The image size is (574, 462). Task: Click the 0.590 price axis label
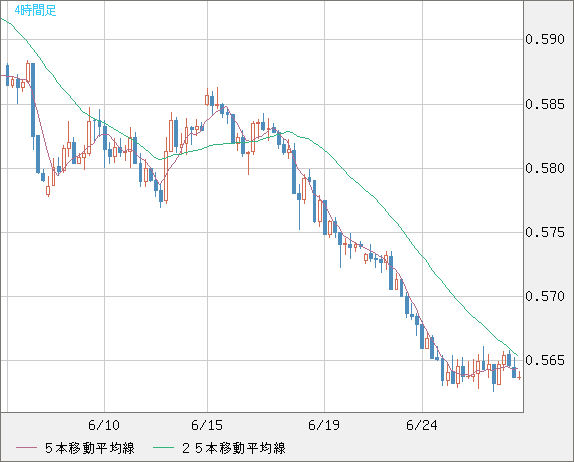click(545, 39)
